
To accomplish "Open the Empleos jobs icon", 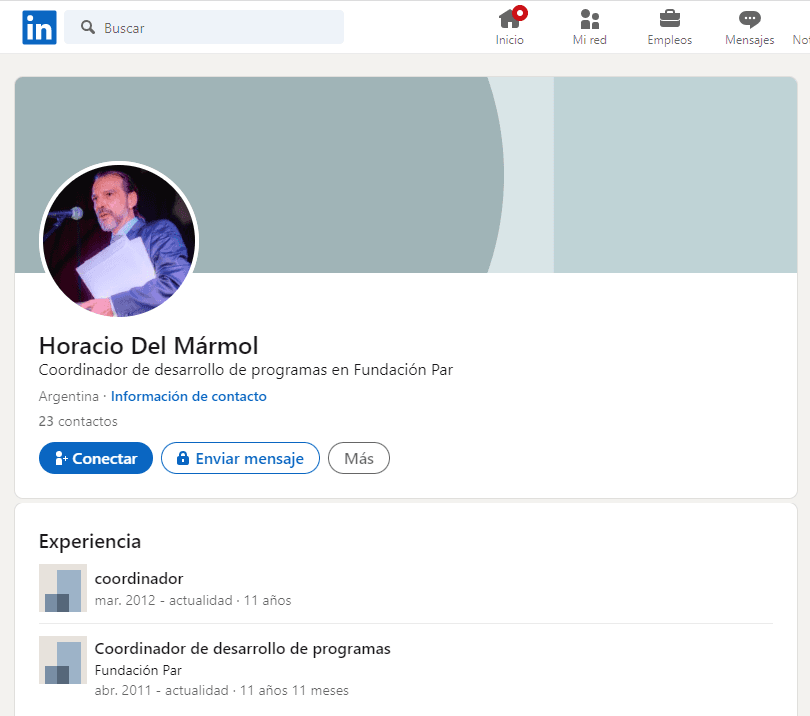I will (x=669, y=20).
